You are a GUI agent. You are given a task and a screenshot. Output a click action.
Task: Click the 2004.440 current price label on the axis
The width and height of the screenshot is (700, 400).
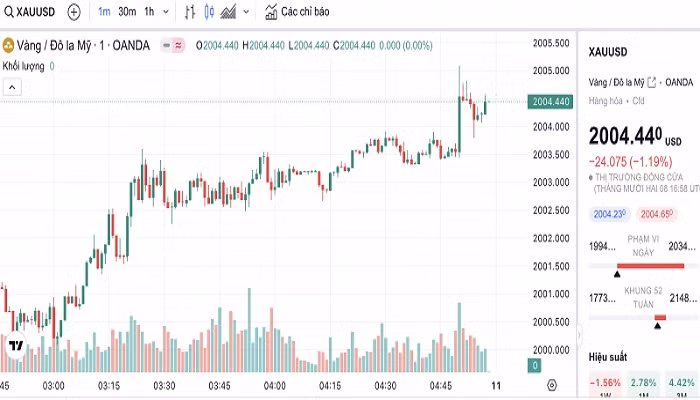(x=551, y=101)
